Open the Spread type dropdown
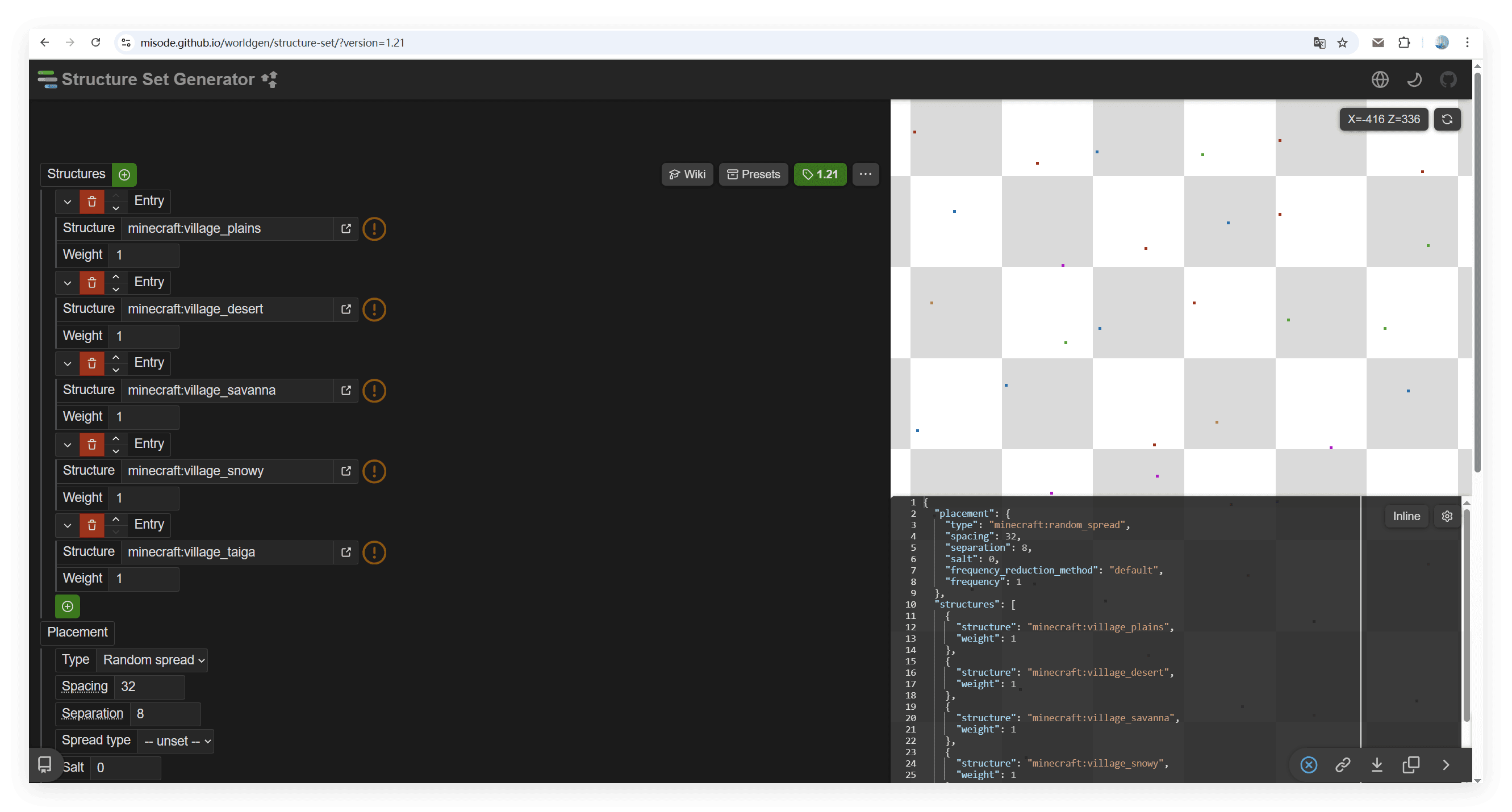This screenshot has height=812, width=1512. coord(176,741)
